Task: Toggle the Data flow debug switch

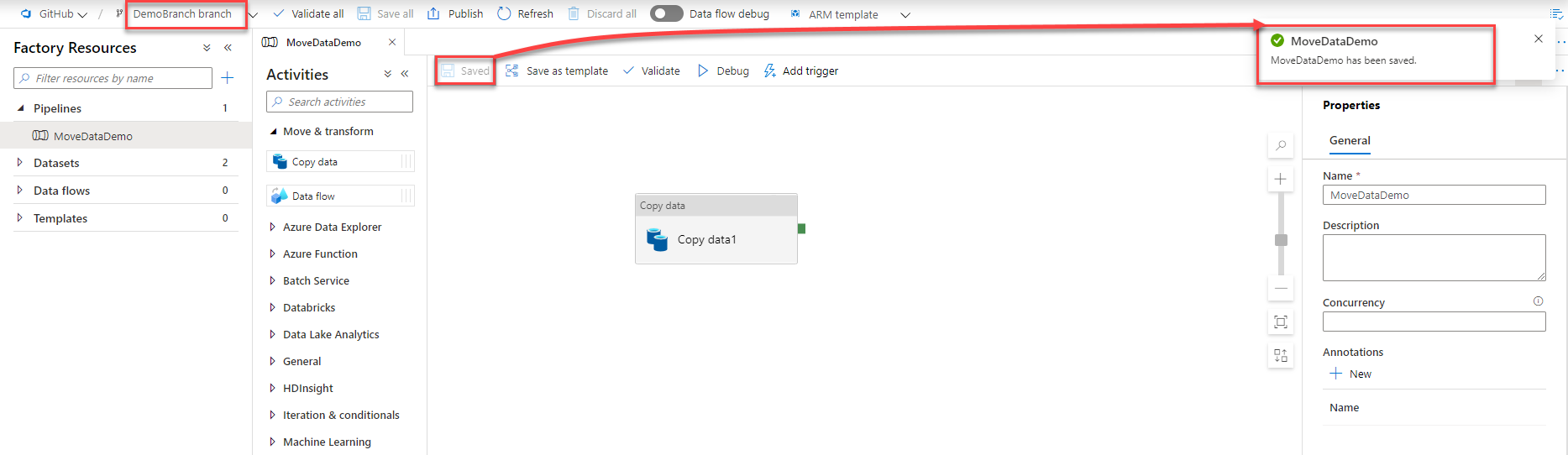Action: click(666, 13)
